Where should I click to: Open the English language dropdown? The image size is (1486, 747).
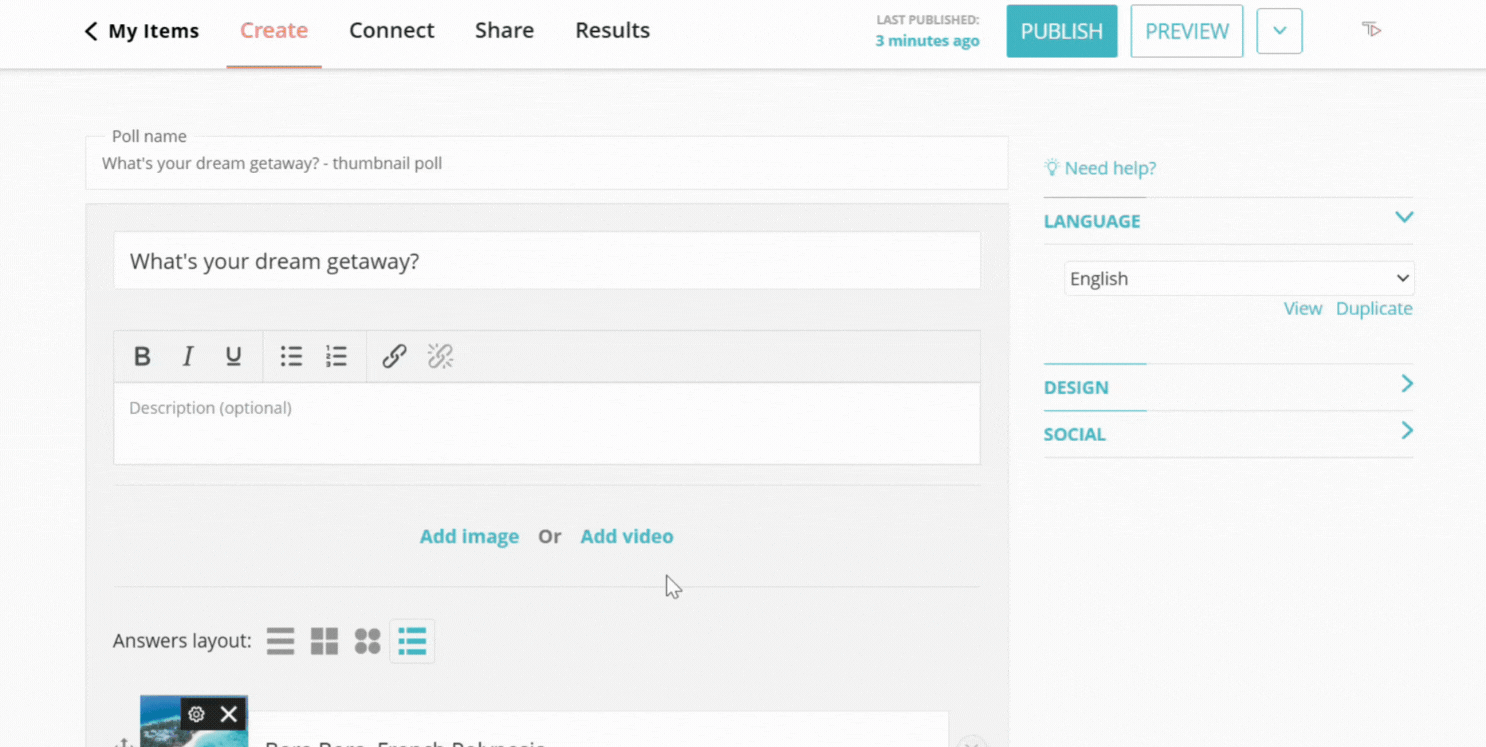click(1238, 278)
